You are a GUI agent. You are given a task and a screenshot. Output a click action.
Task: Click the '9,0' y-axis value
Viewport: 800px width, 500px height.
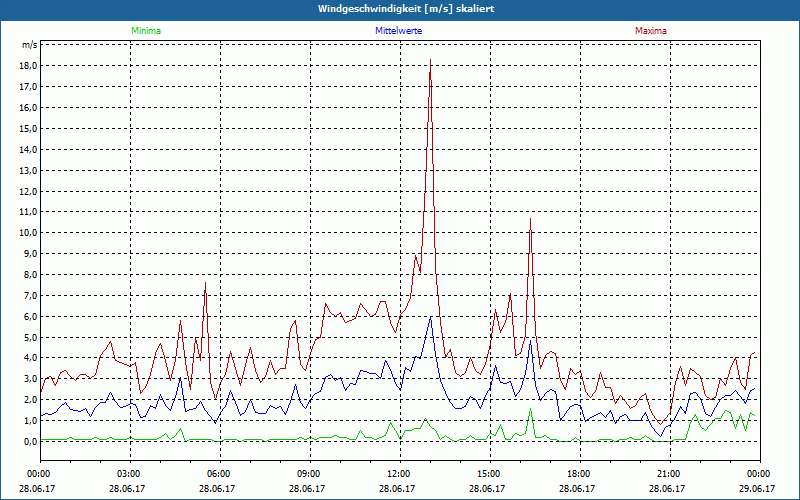click(x=30, y=254)
